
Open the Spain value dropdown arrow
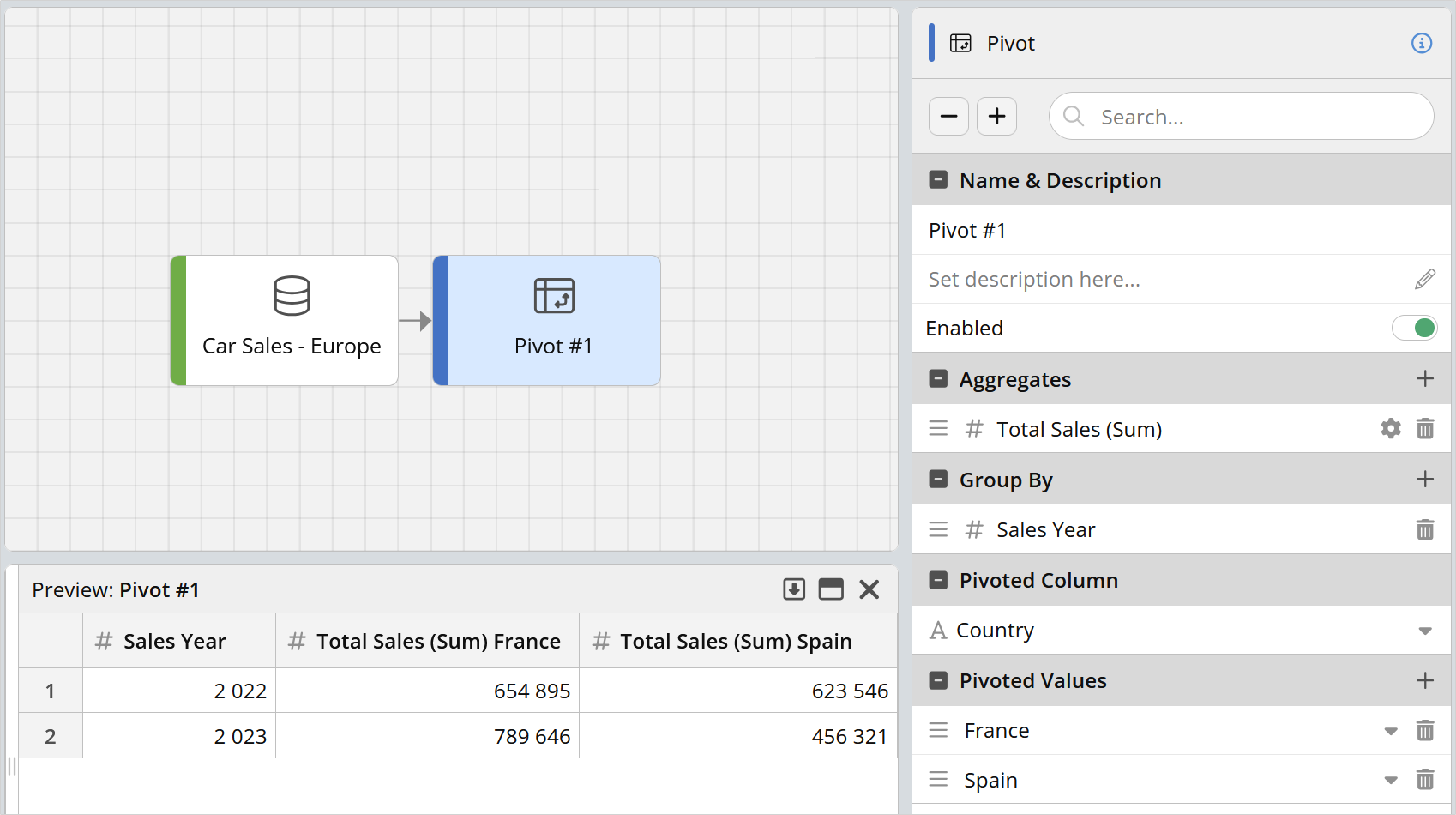(1390, 781)
